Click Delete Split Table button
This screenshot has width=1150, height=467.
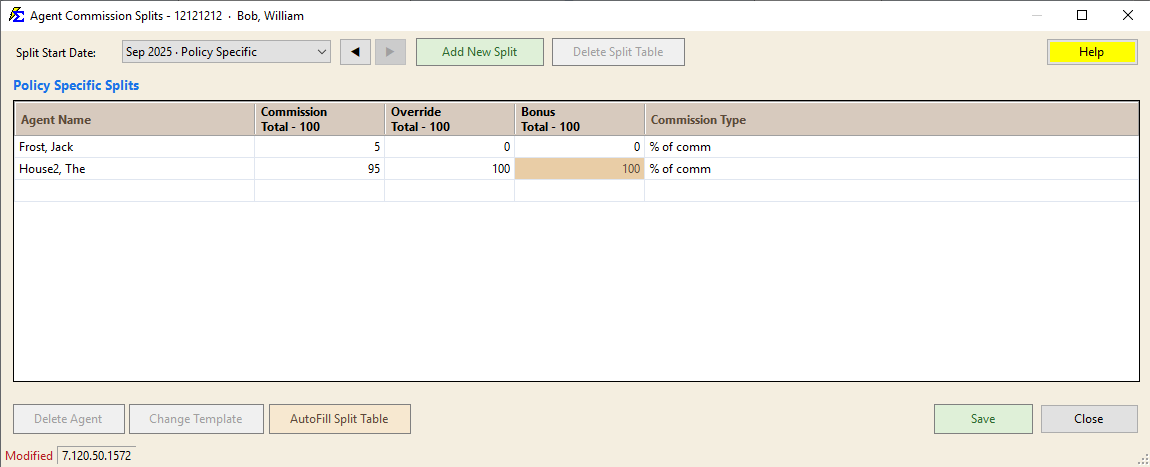pyautogui.click(x=618, y=52)
